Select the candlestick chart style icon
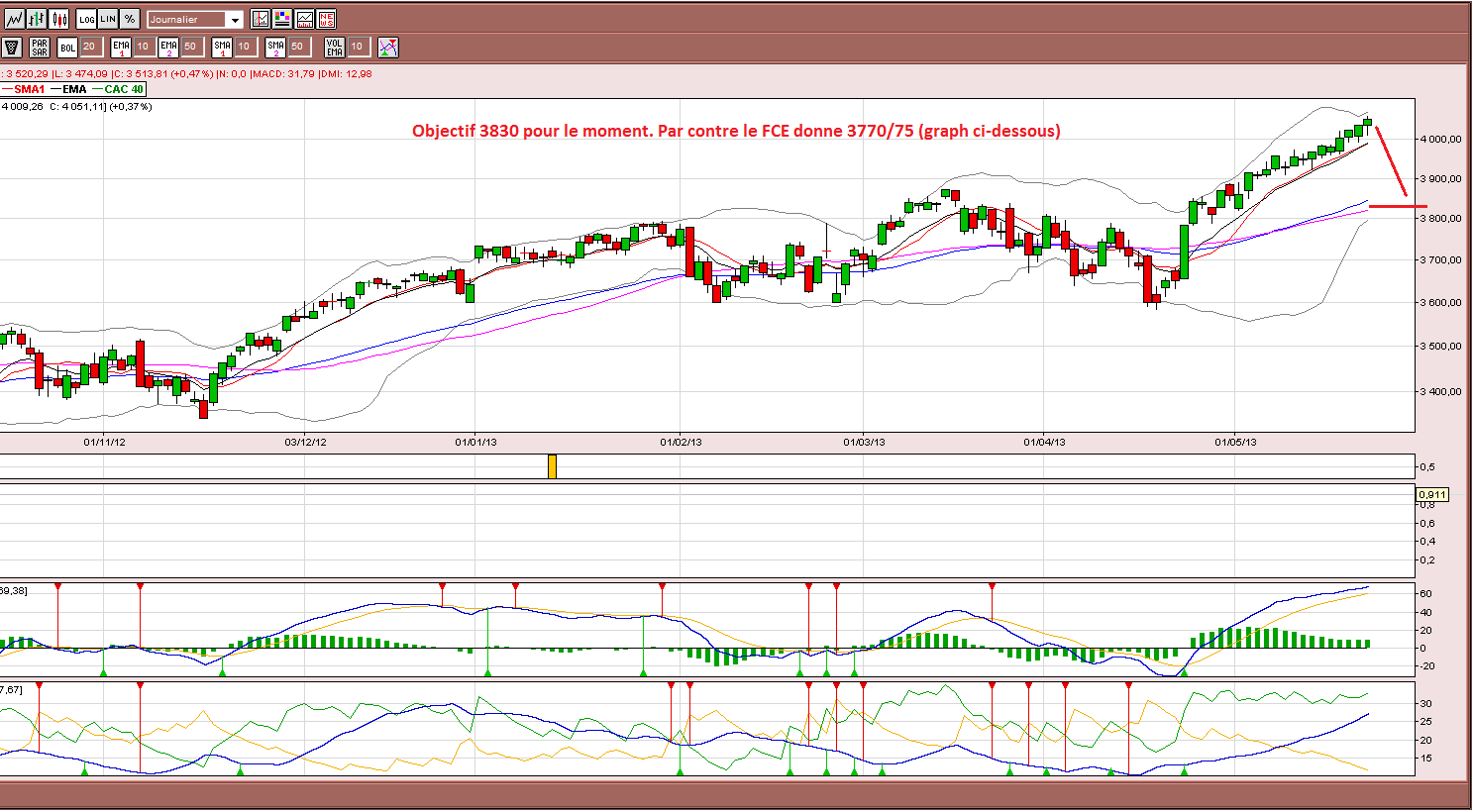The width and height of the screenshot is (1473, 812). [58, 19]
